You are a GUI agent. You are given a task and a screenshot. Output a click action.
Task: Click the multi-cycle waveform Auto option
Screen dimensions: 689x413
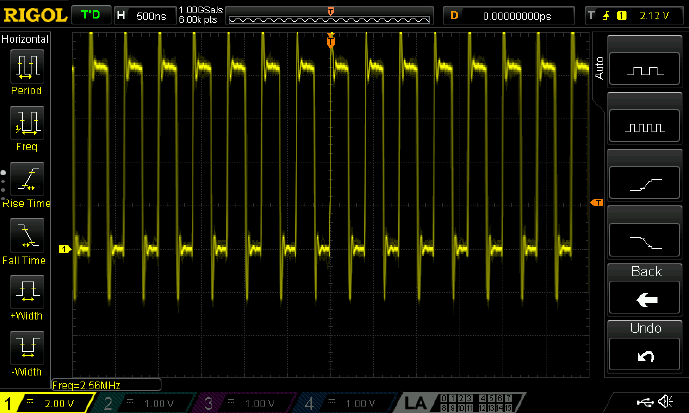(x=645, y=126)
